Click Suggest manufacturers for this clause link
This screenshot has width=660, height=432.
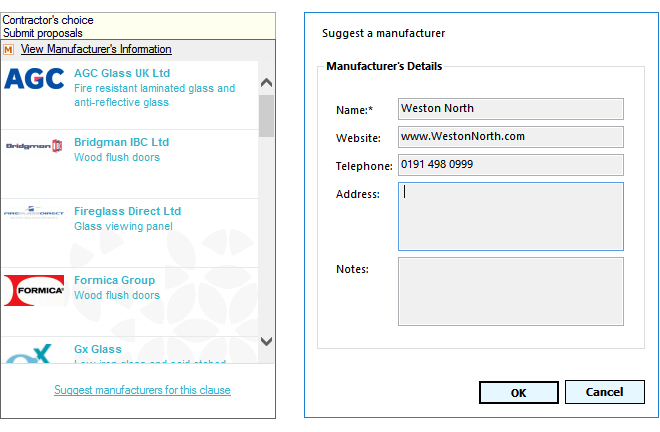(x=142, y=390)
